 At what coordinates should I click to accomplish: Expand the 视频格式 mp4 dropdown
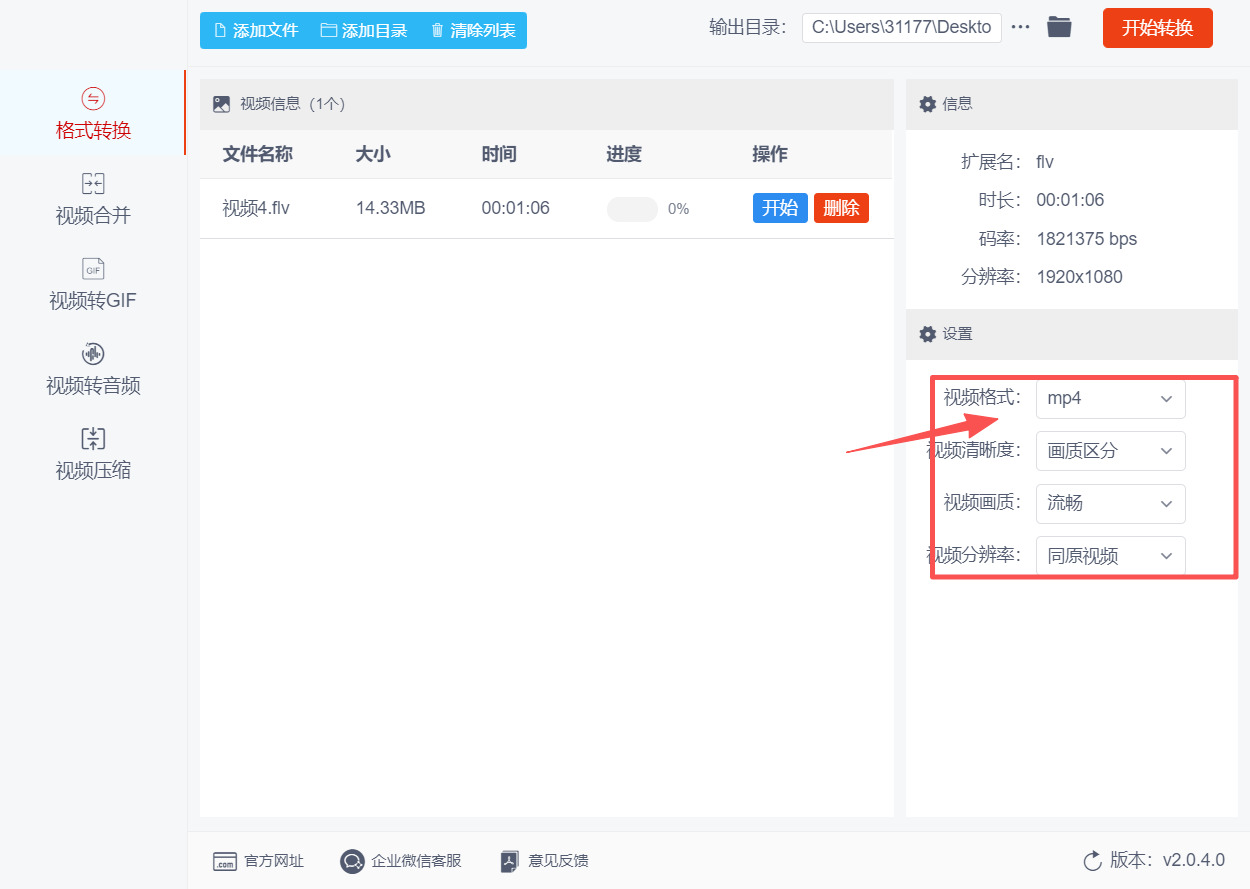pyautogui.click(x=1110, y=399)
